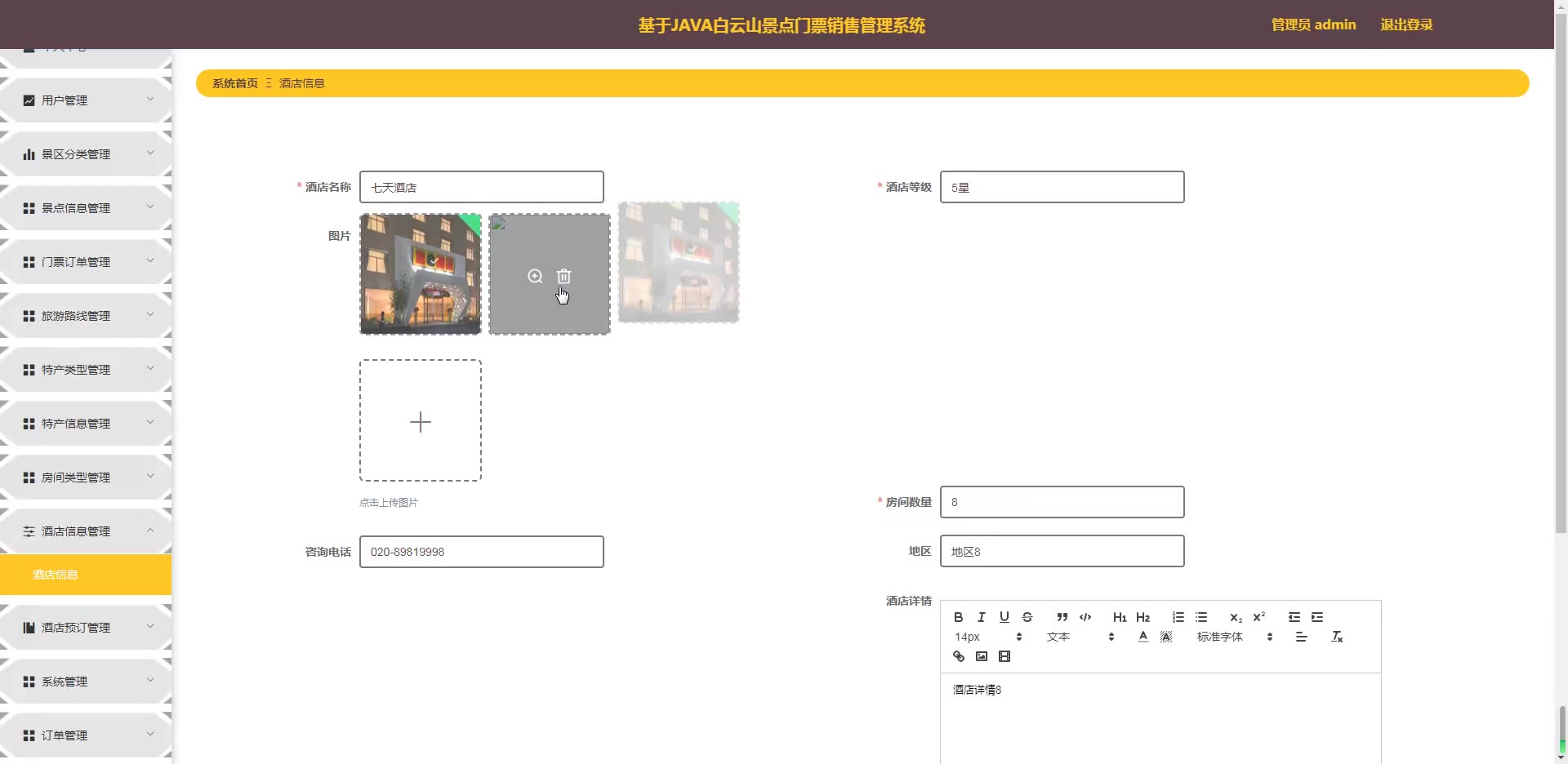1568x764 pixels.
Task: Click the system title 基于JAVA白云山景点门票销售管理系统
Action: [x=782, y=25]
